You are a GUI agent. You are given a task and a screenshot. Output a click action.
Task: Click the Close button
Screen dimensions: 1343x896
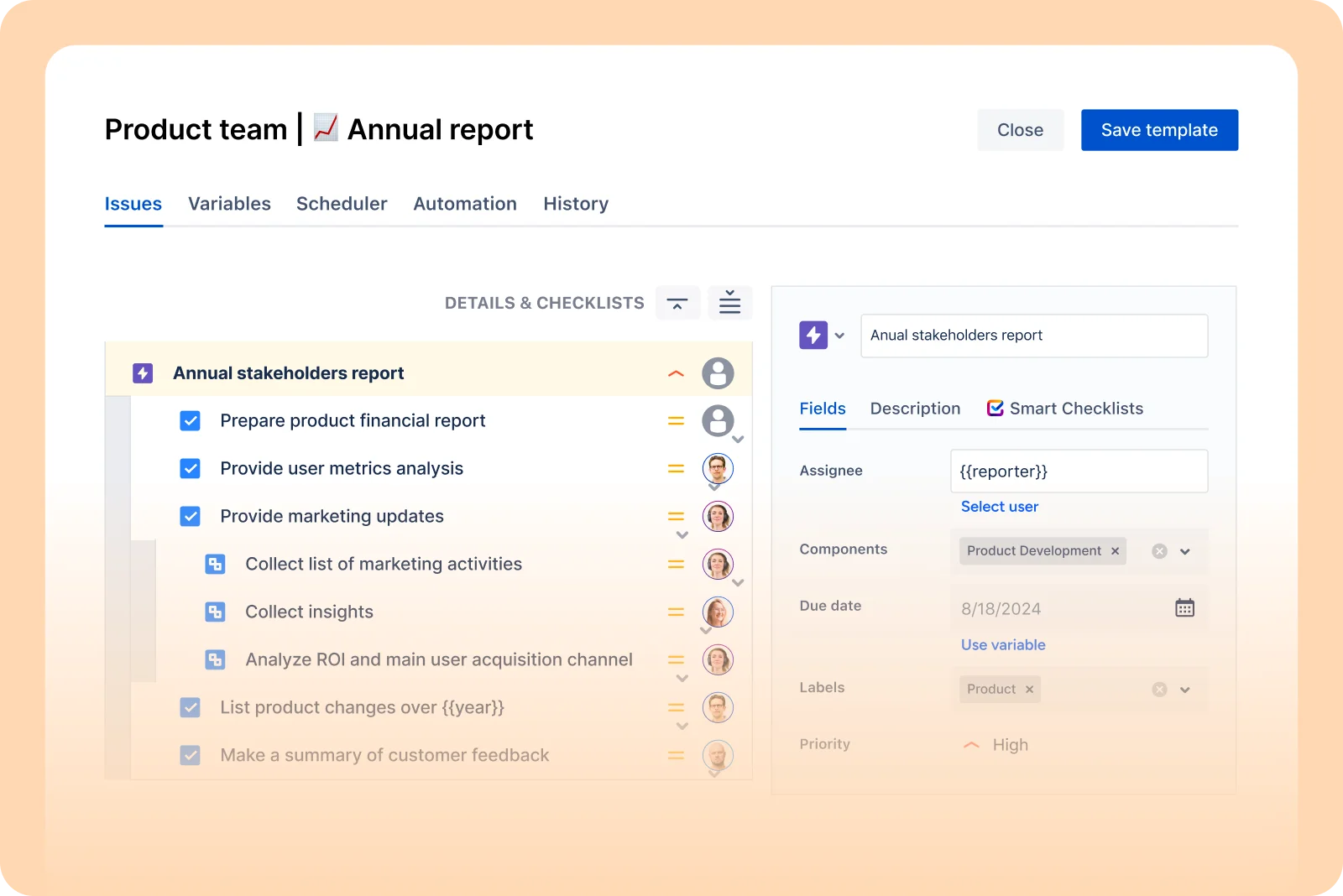[1021, 130]
